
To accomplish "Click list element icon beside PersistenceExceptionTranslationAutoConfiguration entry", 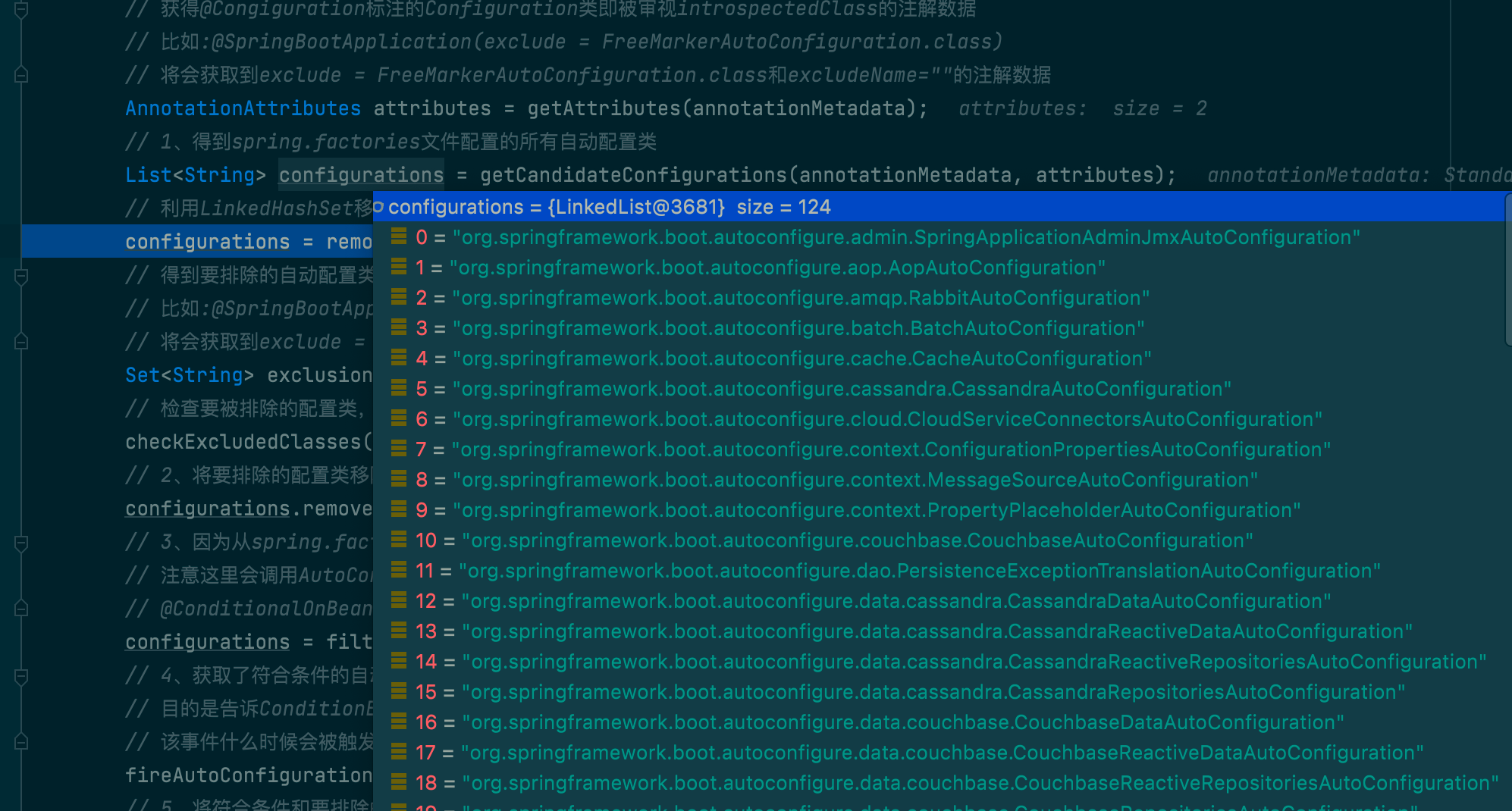I will click(x=399, y=570).
